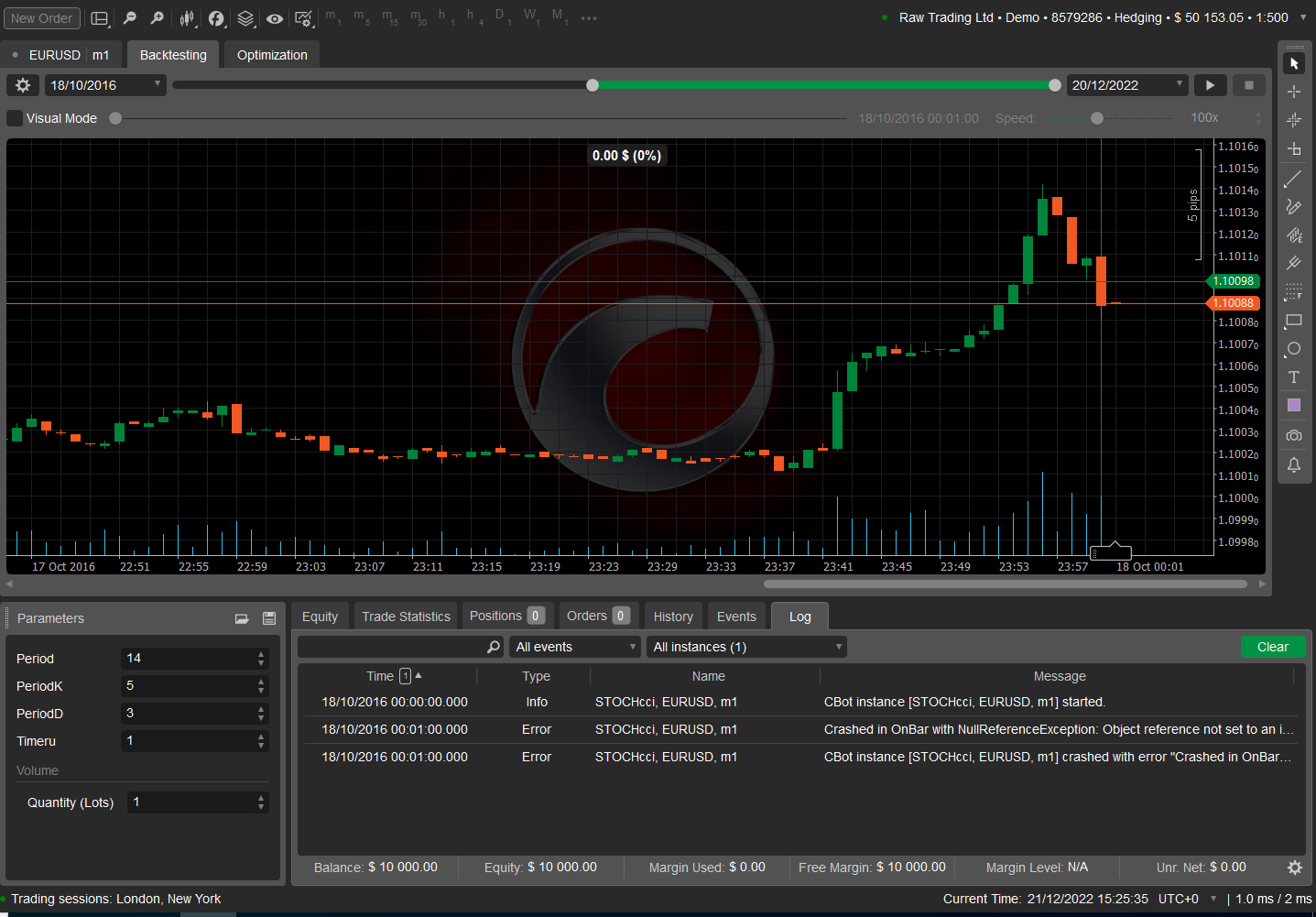
Task: Open the Positions tab
Action: tap(506, 617)
